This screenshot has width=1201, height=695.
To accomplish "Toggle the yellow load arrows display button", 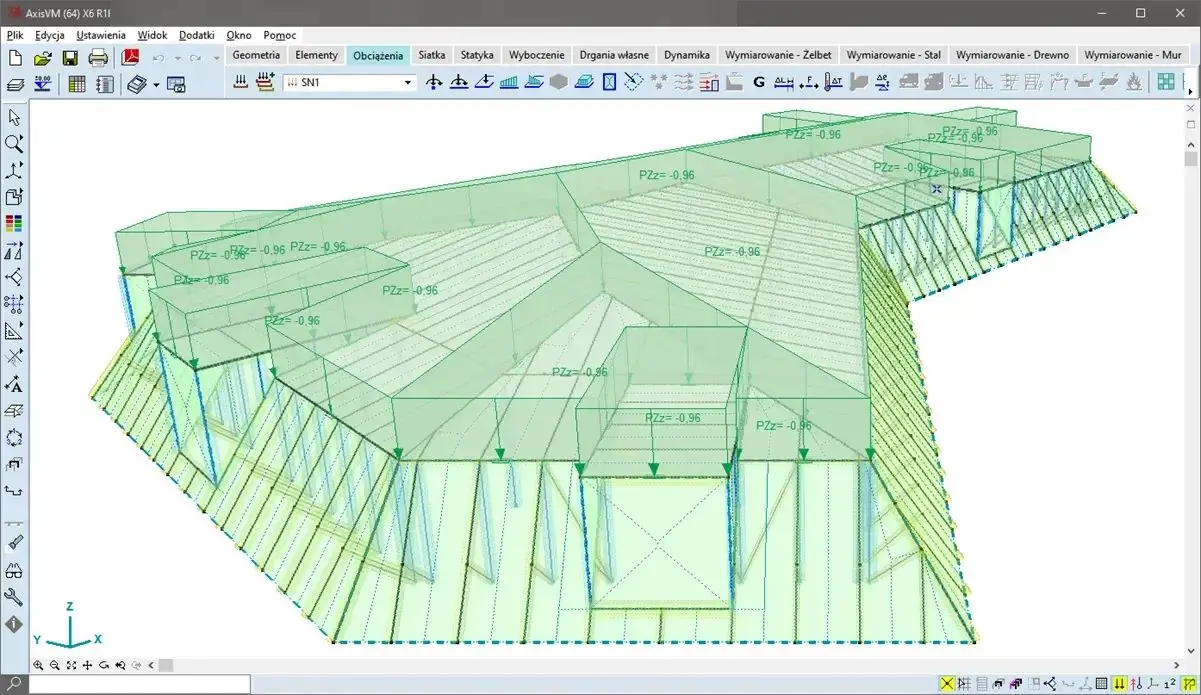I will (1120, 684).
